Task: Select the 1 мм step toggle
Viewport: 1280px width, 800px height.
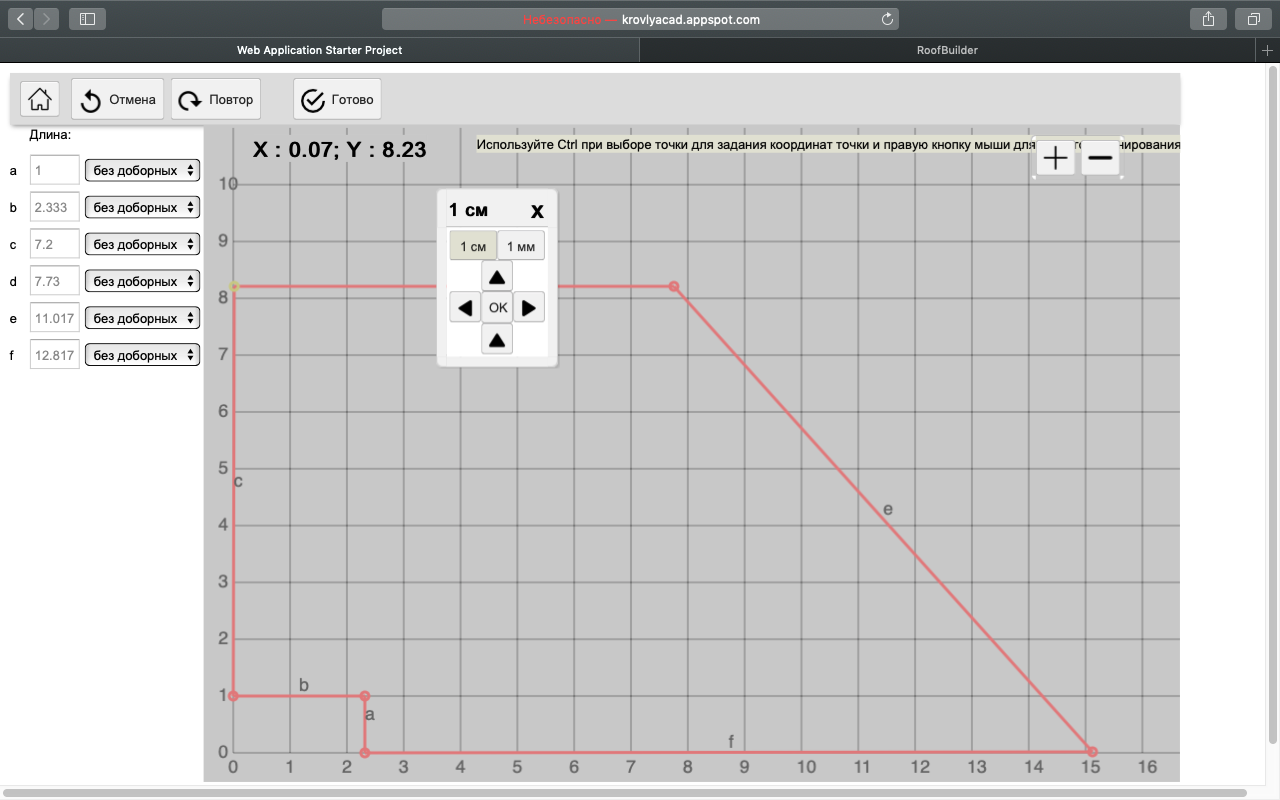Action: (521, 246)
